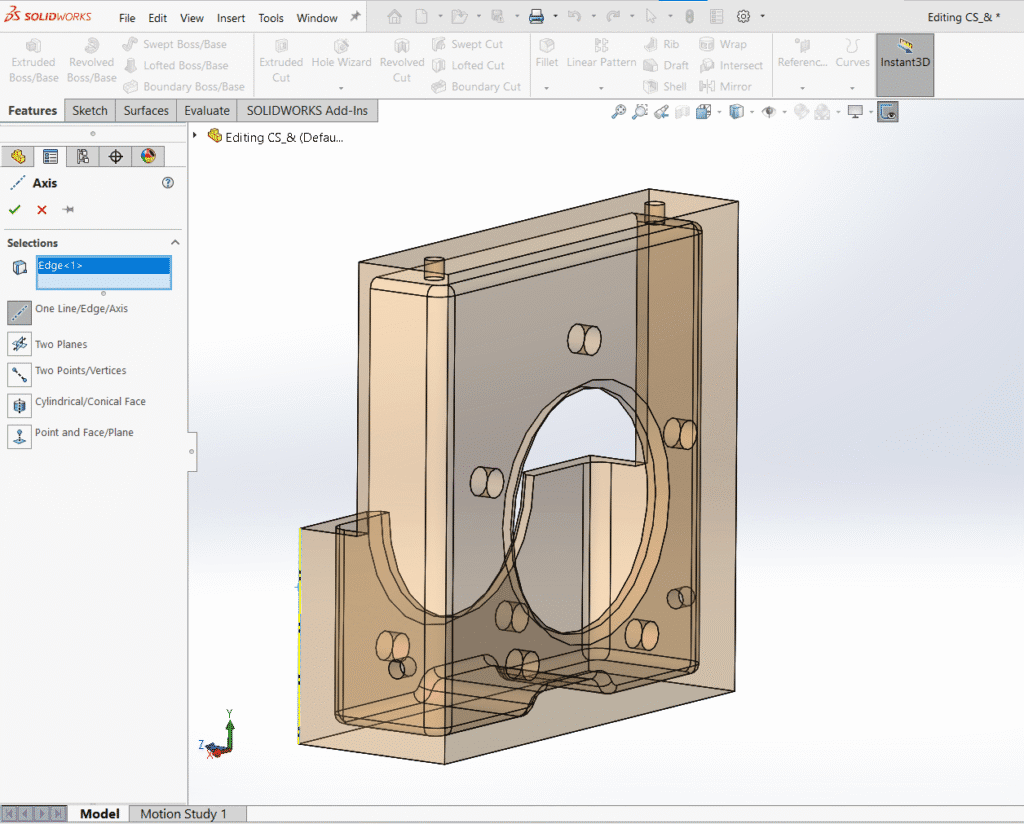Open the FeatureManager Design Tree tab icon
1024x824 pixels.
18,156
